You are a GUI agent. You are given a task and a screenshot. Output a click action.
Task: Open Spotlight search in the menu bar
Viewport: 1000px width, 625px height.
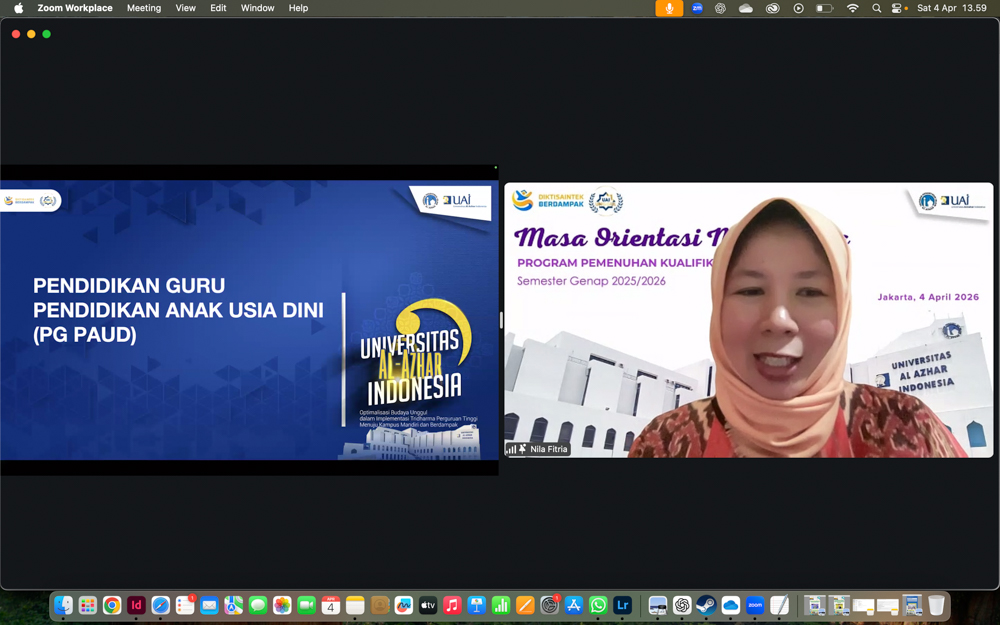[876, 8]
